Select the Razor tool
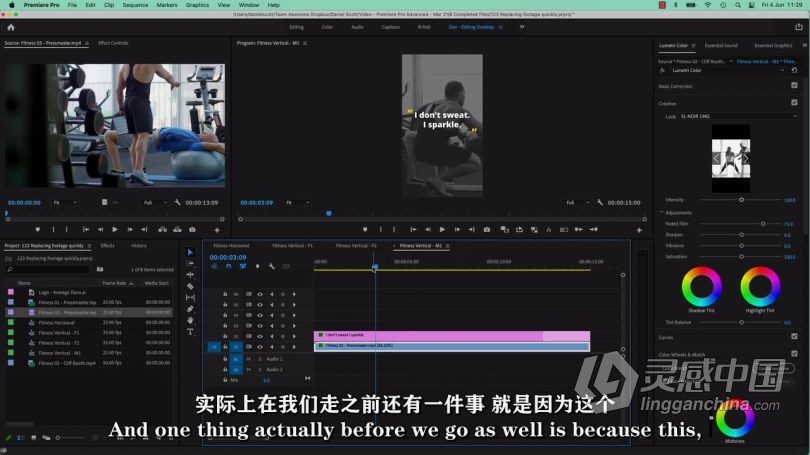 pyautogui.click(x=190, y=286)
